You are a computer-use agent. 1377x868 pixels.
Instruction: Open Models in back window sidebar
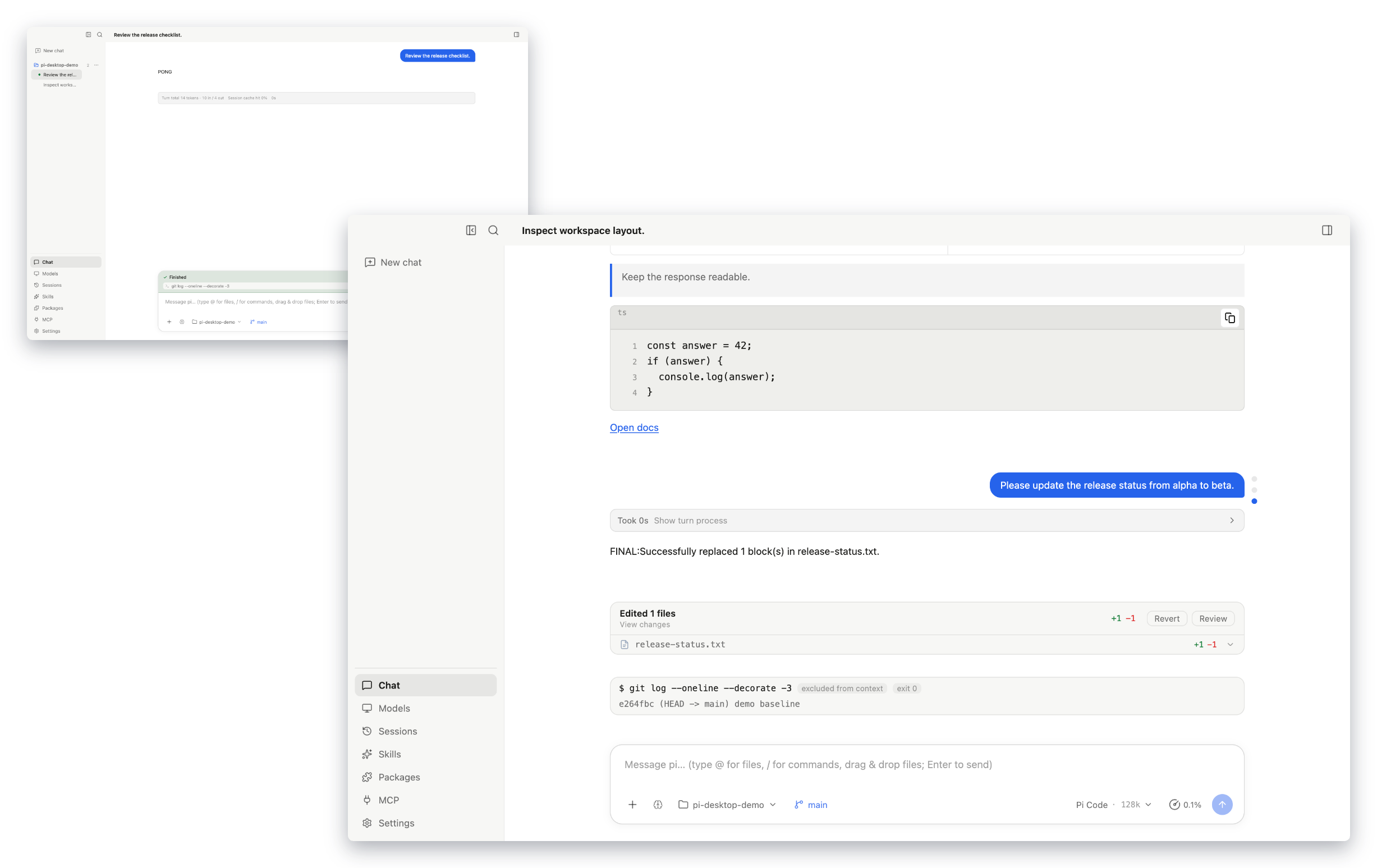pos(66,274)
